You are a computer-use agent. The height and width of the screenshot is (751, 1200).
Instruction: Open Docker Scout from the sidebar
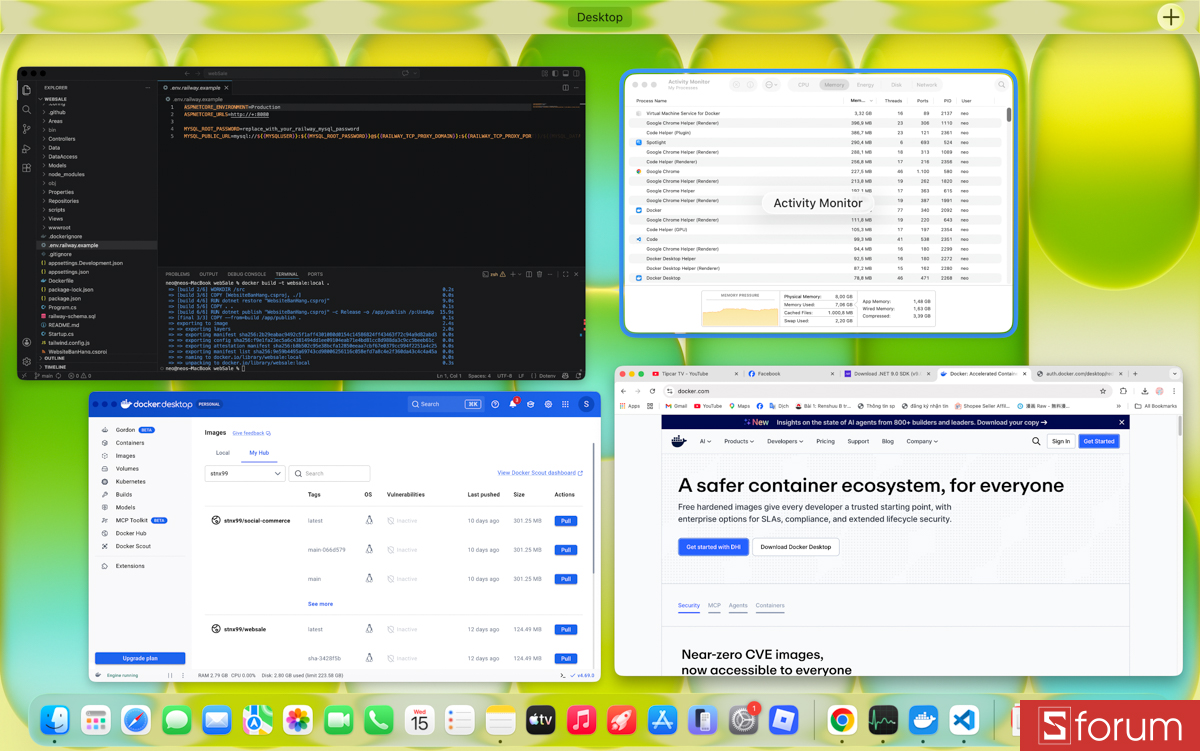tap(133, 546)
